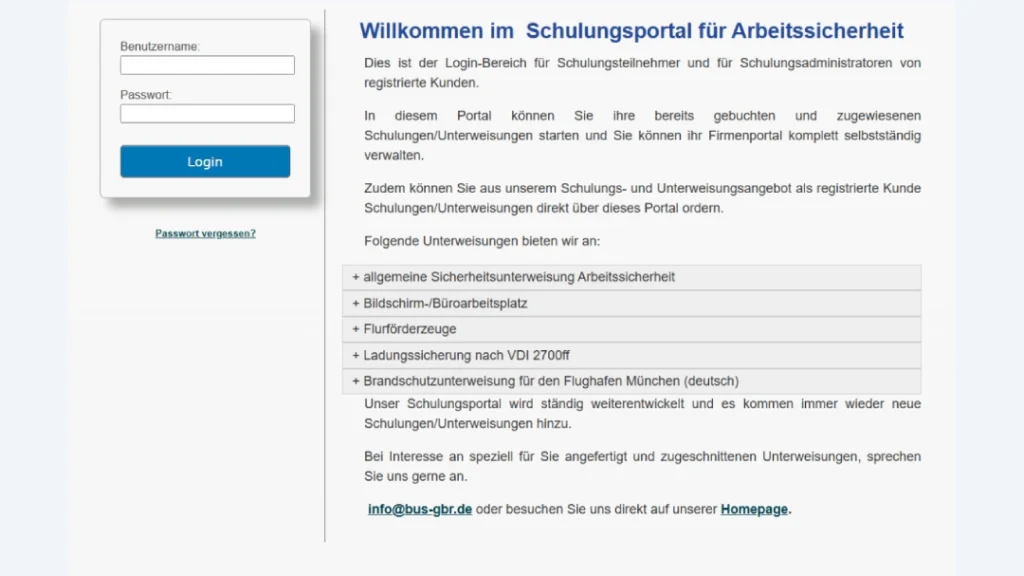Focus the Passwort input field
This screenshot has height=576, width=1024.
point(207,114)
